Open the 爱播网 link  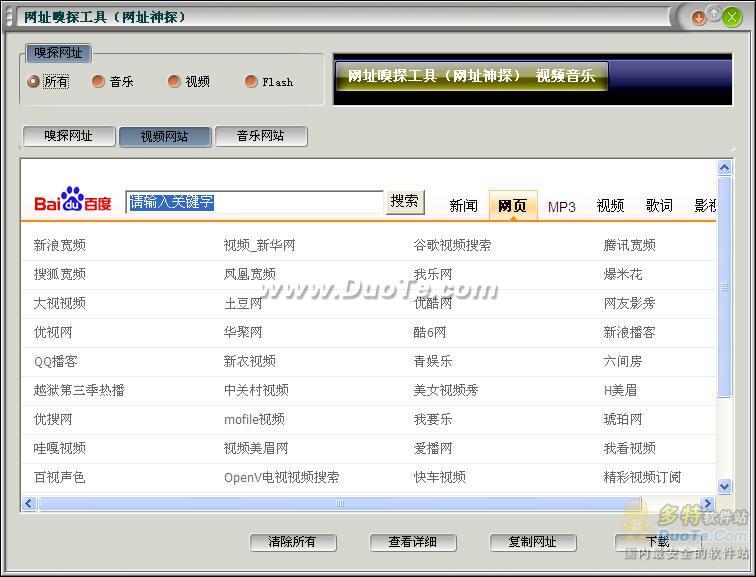point(433,448)
